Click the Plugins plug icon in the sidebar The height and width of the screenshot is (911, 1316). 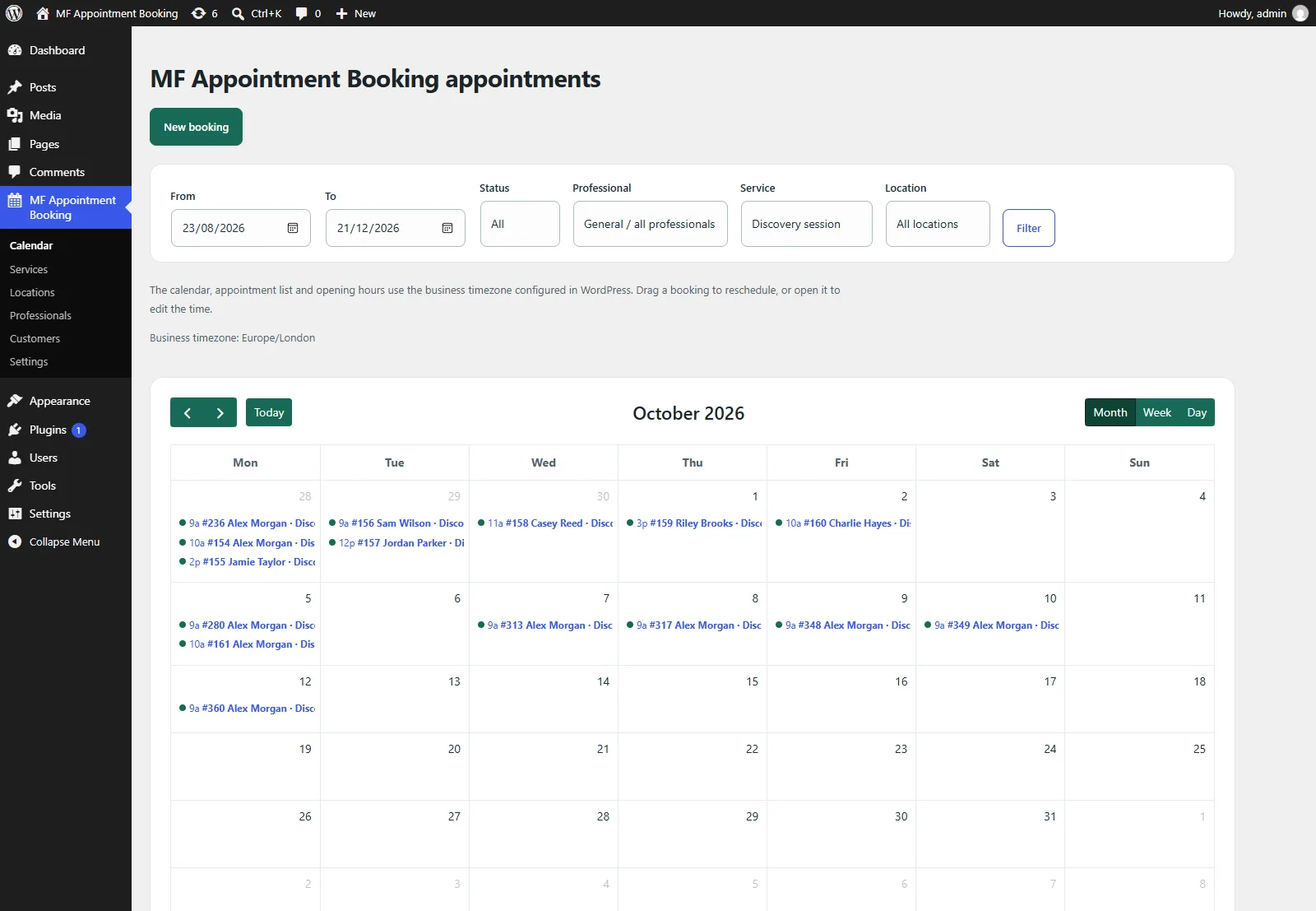[15, 430]
